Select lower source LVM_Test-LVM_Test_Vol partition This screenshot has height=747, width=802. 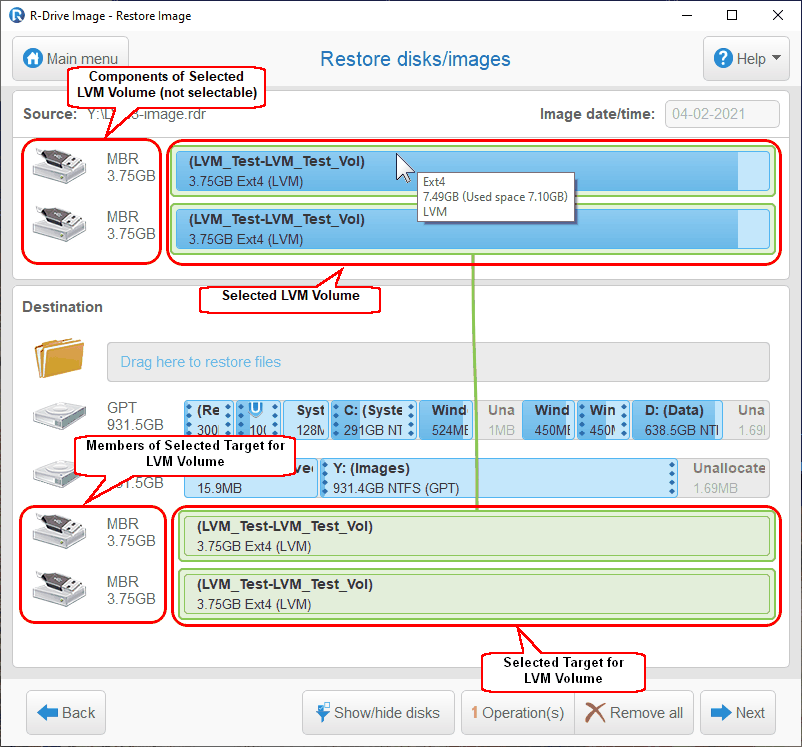pyautogui.click(x=472, y=229)
